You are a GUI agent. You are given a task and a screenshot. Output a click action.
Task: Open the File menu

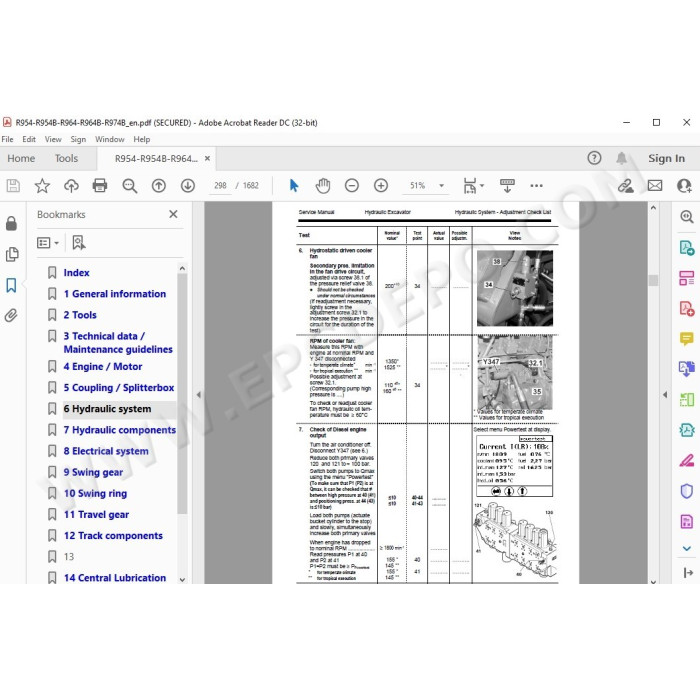[x=7, y=139]
